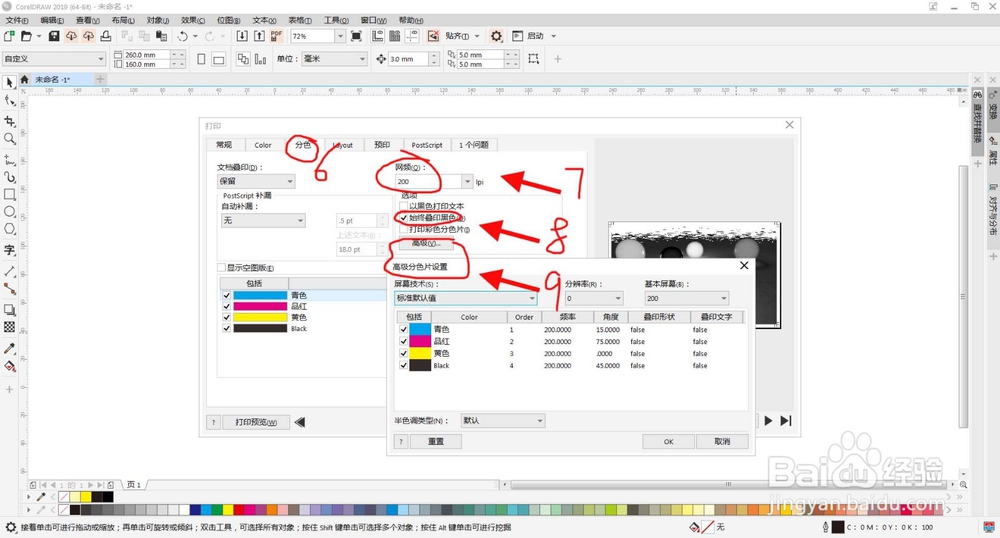This screenshot has width=1000, height=538.
Task: Open the File menu
Action: pos(17,20)
